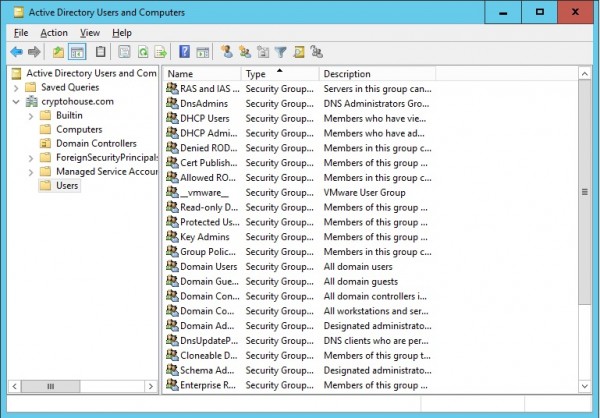
Task: Click the tree pane scroll left arrow
Action: [x=15, y=386]
